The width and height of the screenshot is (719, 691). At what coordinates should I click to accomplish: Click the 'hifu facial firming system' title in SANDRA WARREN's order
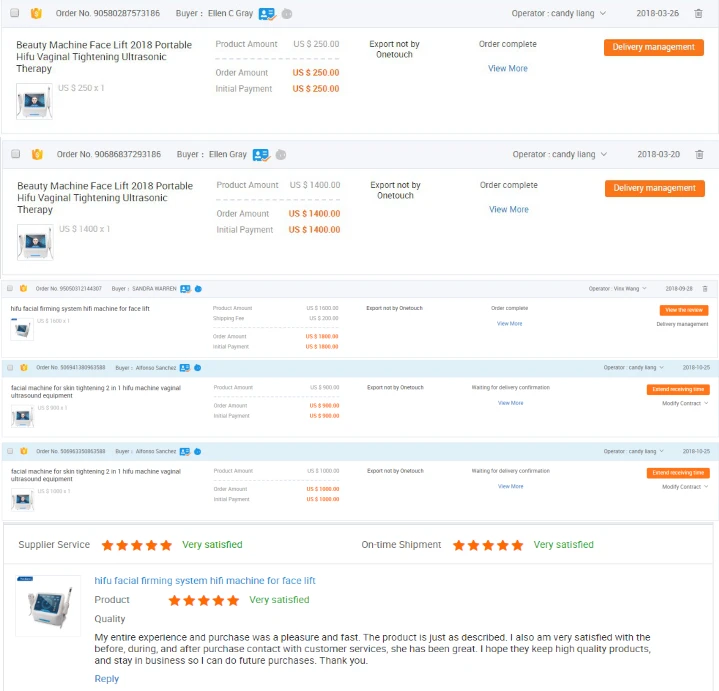[x=80, y=309]
